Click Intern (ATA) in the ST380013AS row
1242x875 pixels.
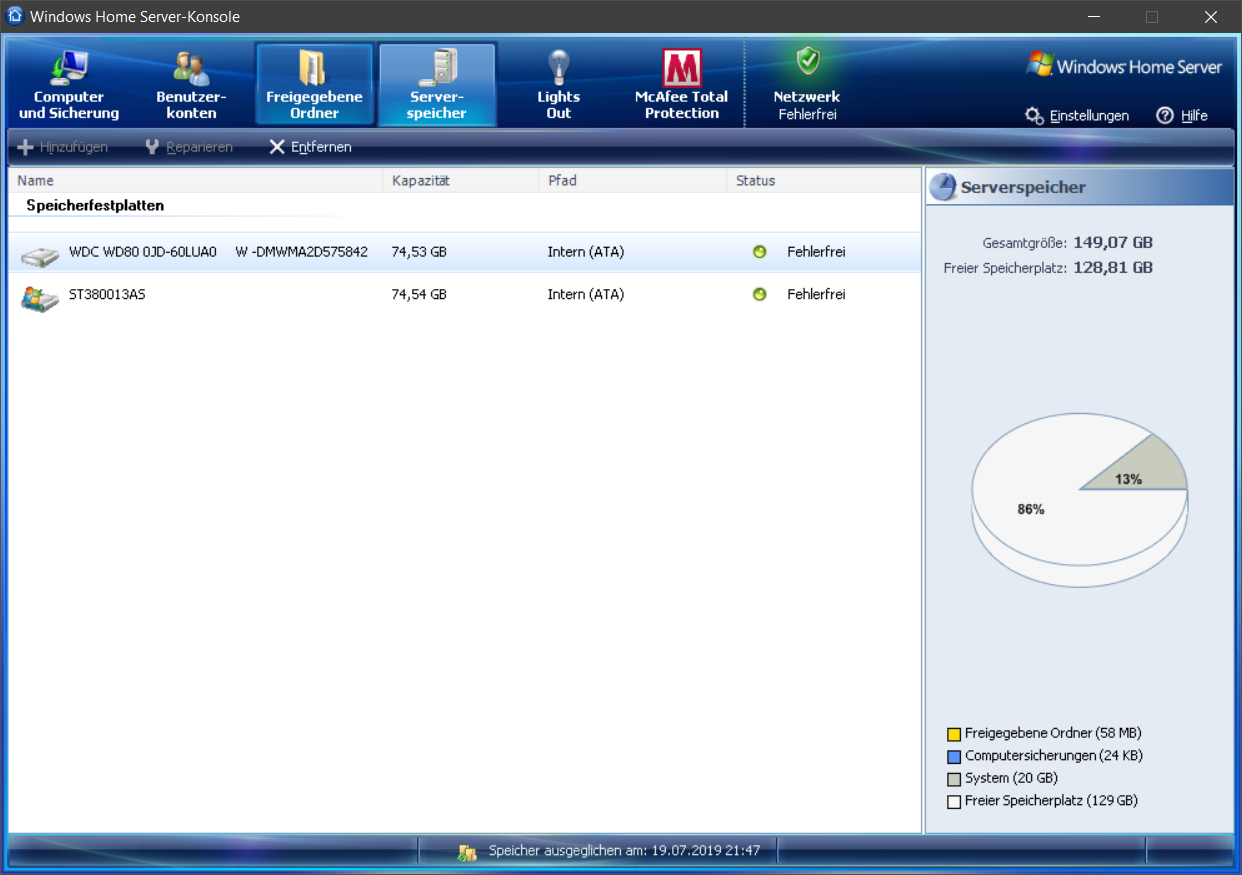[586, 295]
